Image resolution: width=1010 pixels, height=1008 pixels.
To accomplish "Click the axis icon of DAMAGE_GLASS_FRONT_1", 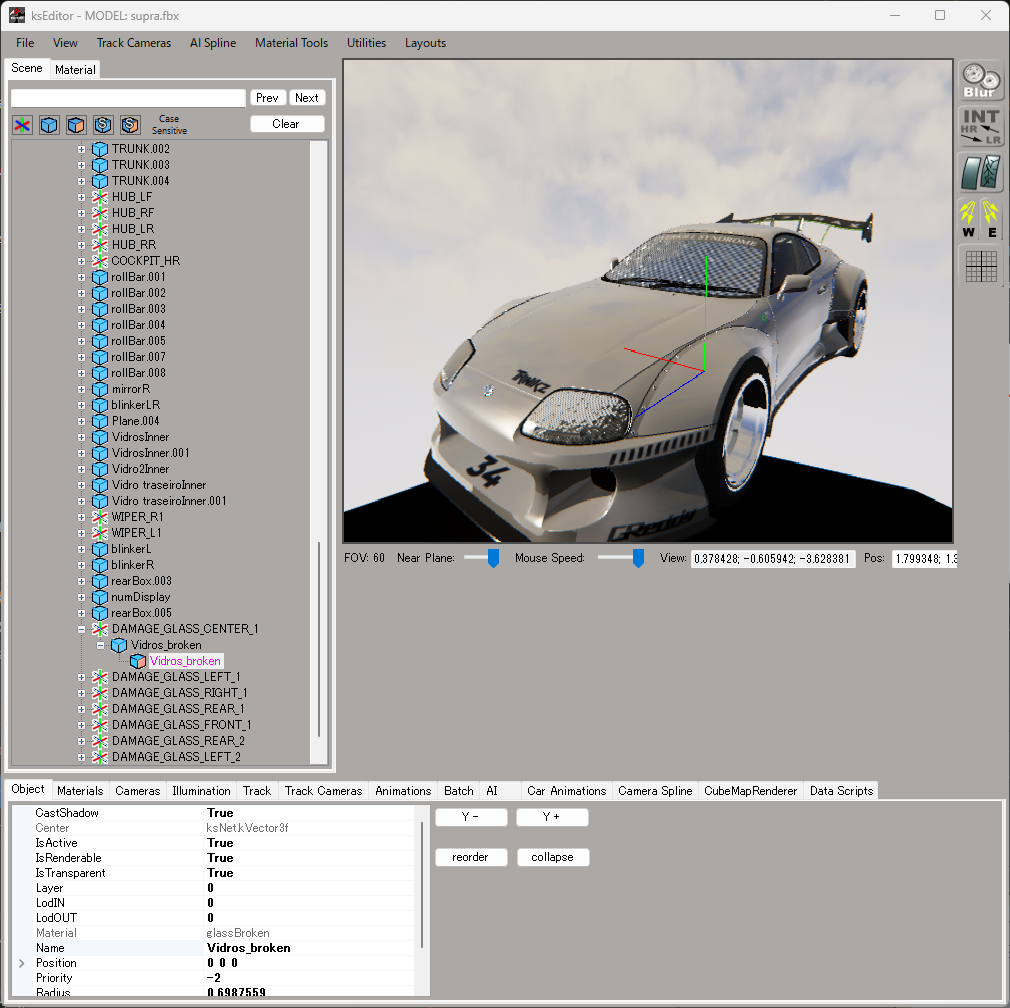I will tap(99, 725).
